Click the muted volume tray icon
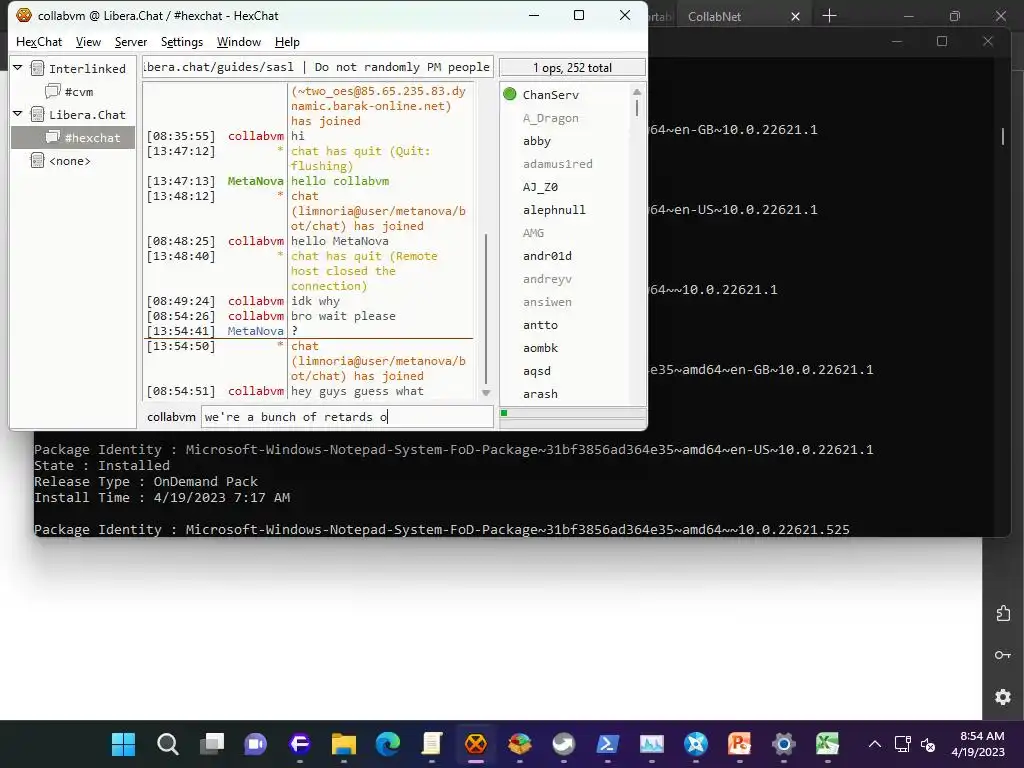This screenshot has height=768, width=1024. point(927,744)
